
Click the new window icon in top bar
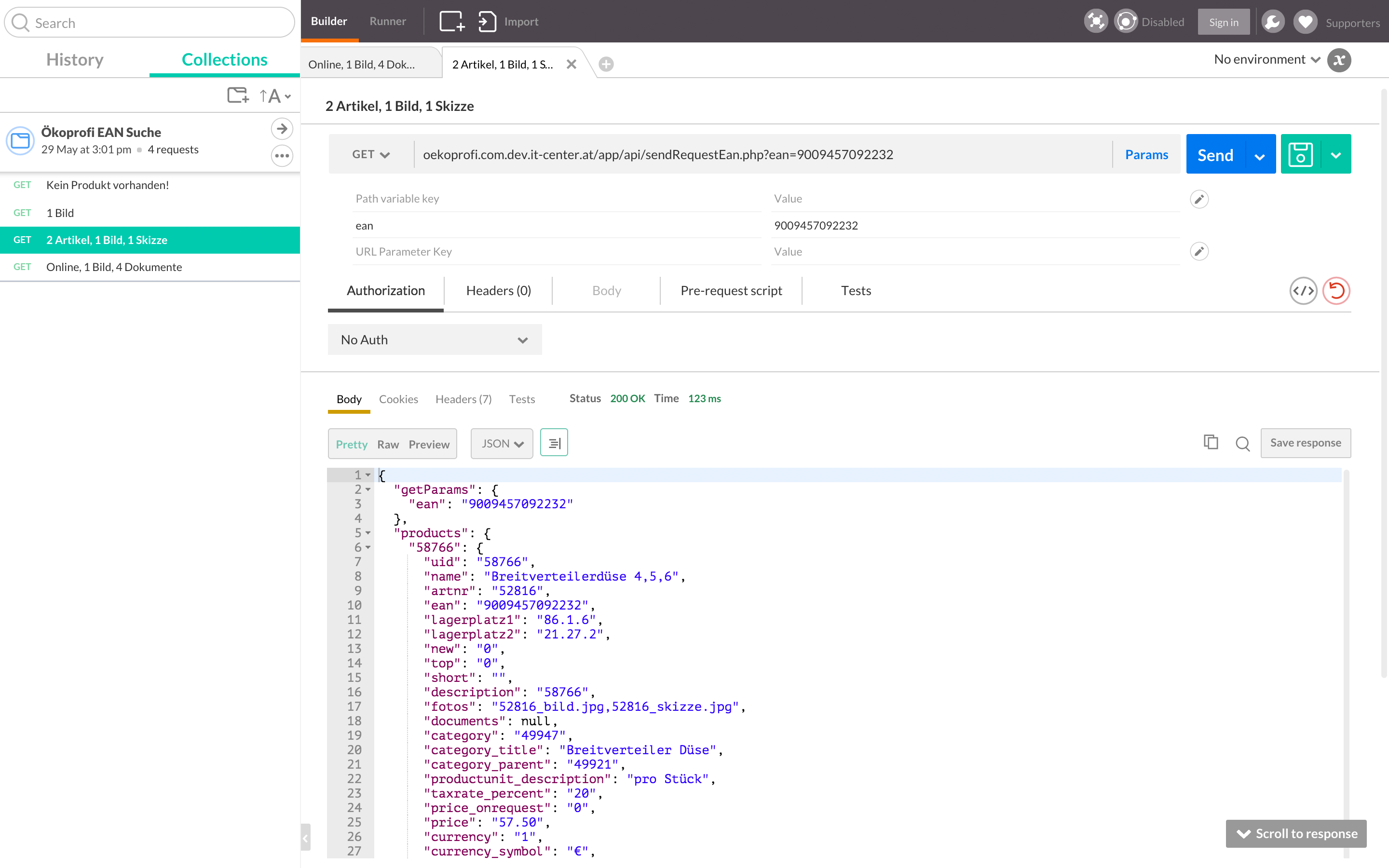452,21
